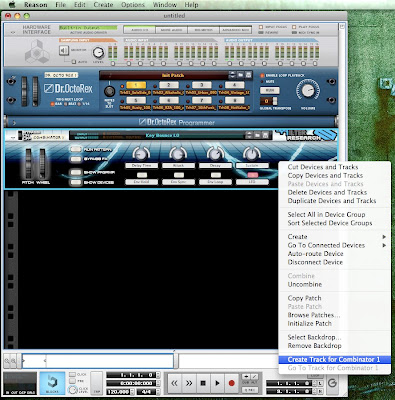This screenshot has width=395, height=400.
Task: Select loop slot 5 button in Dr.OctoRex
Action: click(136, 100)
